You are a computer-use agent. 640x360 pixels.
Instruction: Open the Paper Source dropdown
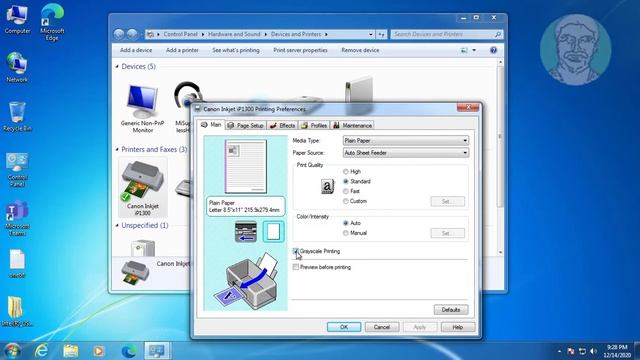406,153
